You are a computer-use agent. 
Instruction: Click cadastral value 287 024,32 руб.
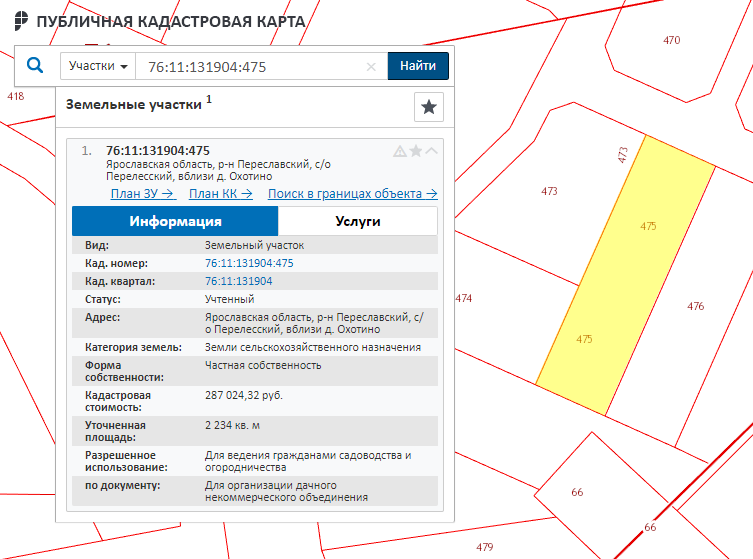244,395
